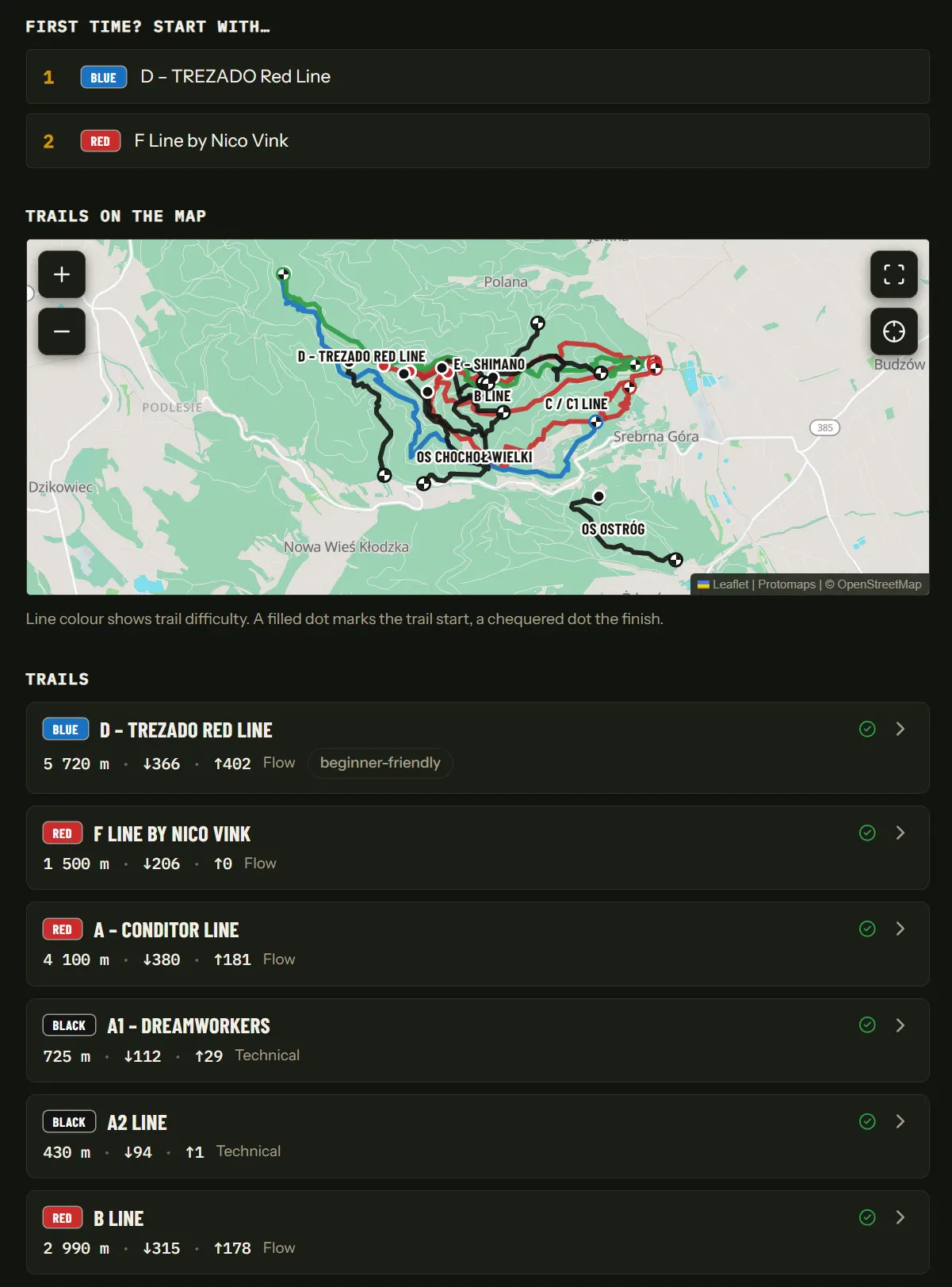Click the E - SHIMANO map label

490,365
